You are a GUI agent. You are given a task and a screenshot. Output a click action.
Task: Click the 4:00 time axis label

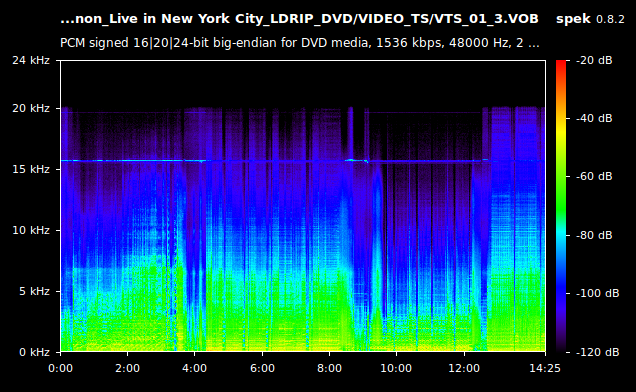194,368
